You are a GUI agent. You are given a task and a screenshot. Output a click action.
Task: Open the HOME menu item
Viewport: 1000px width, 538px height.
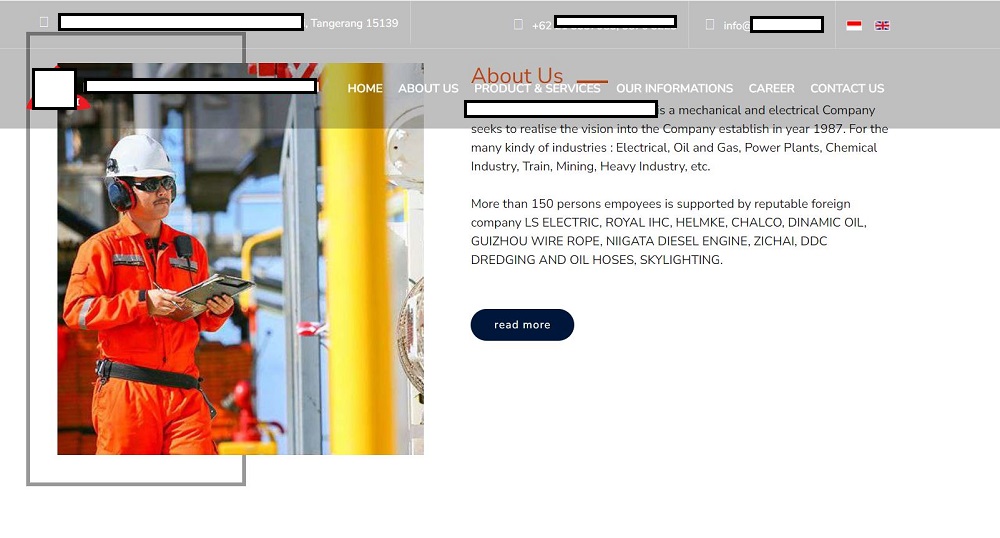click(365, 89)
